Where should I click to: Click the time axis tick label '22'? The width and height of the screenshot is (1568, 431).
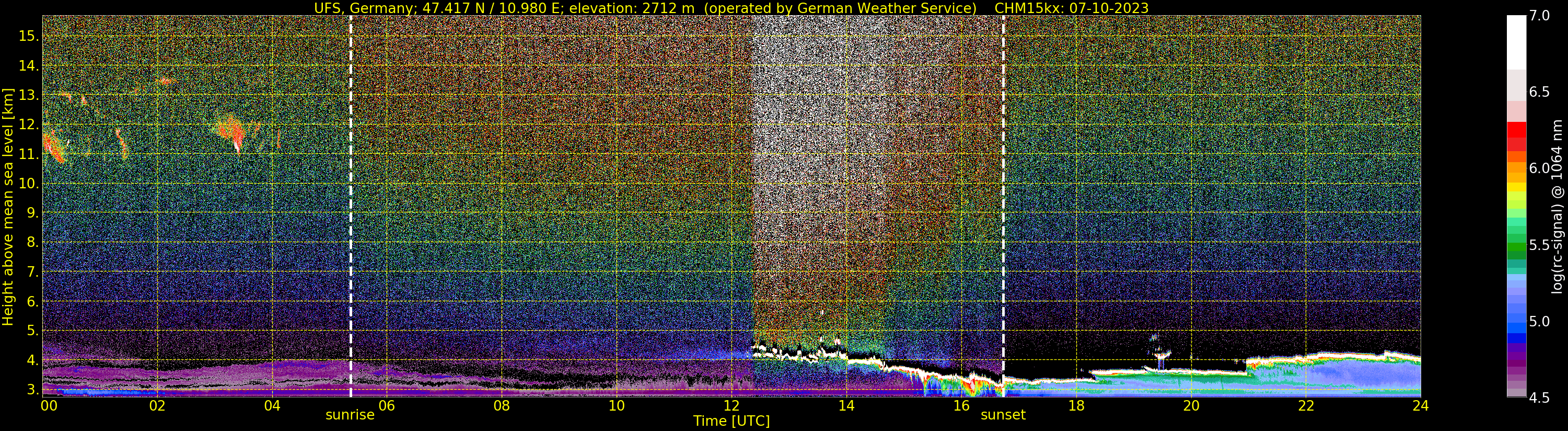point(1306,405)
